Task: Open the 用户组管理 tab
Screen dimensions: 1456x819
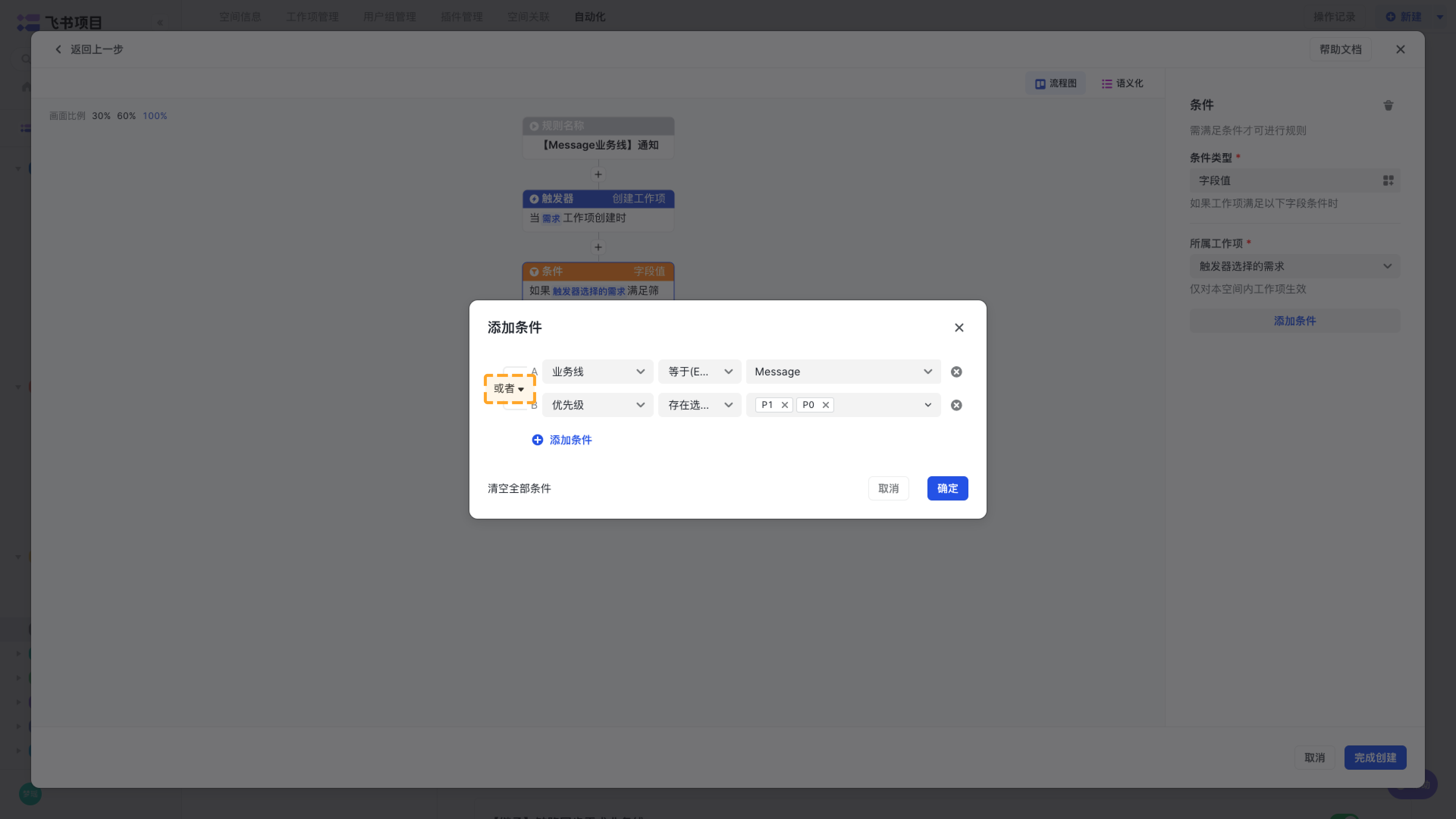Action: pyautogui.click(x=389, y=17)
